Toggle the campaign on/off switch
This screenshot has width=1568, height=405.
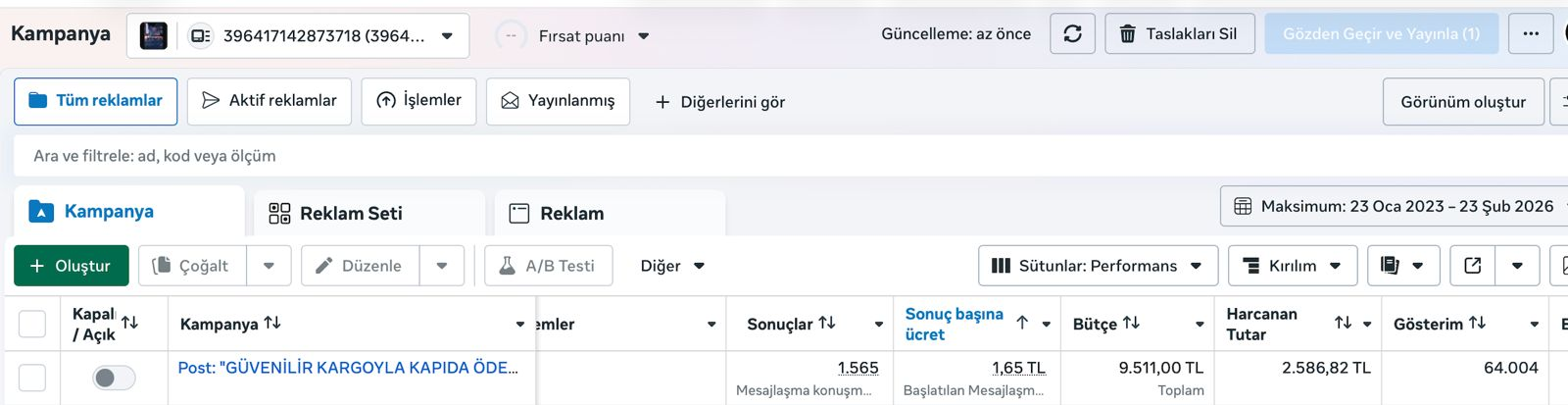pos(114,378)
